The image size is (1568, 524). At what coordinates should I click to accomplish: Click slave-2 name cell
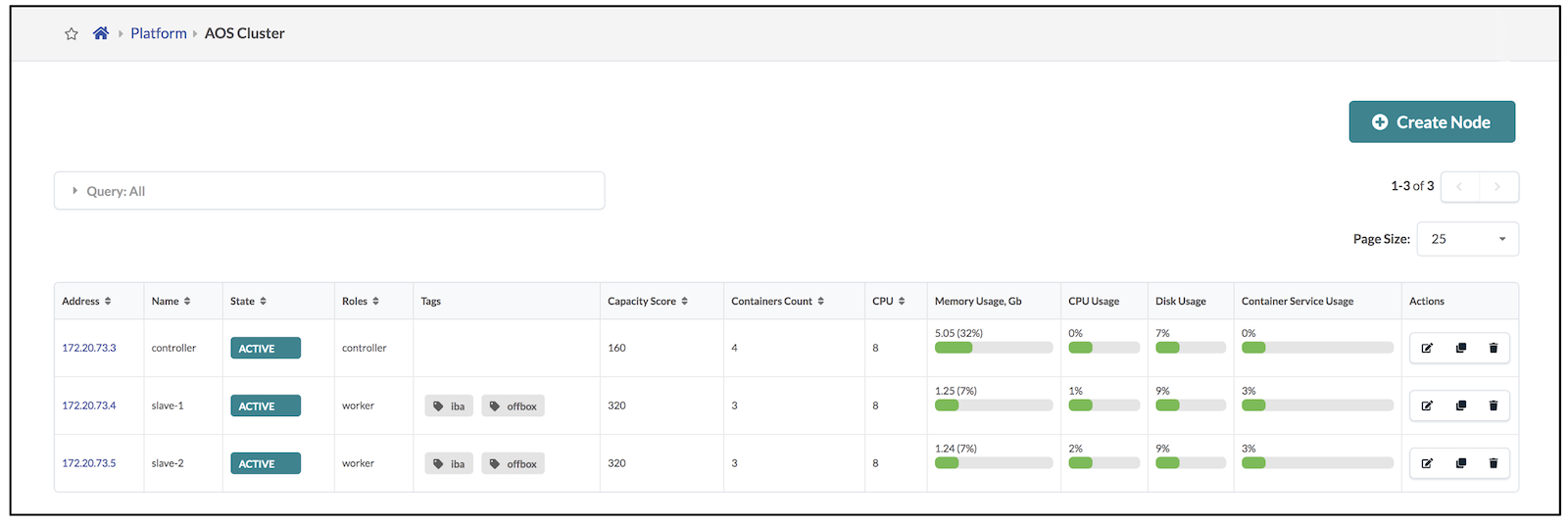(168, 463)
